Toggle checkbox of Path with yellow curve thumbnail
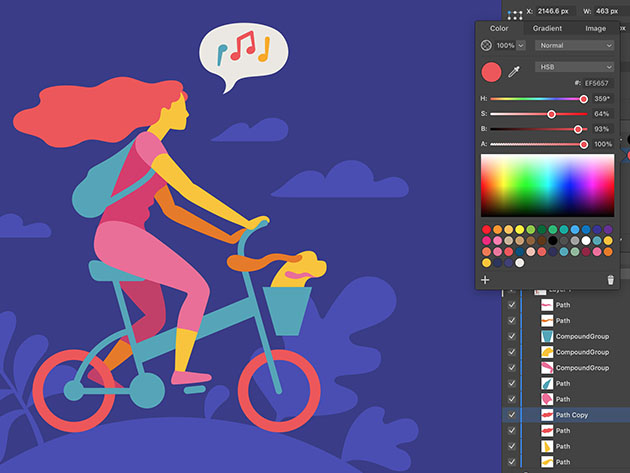The height and width of the screenshot is (473, 630). coord(511,462)
